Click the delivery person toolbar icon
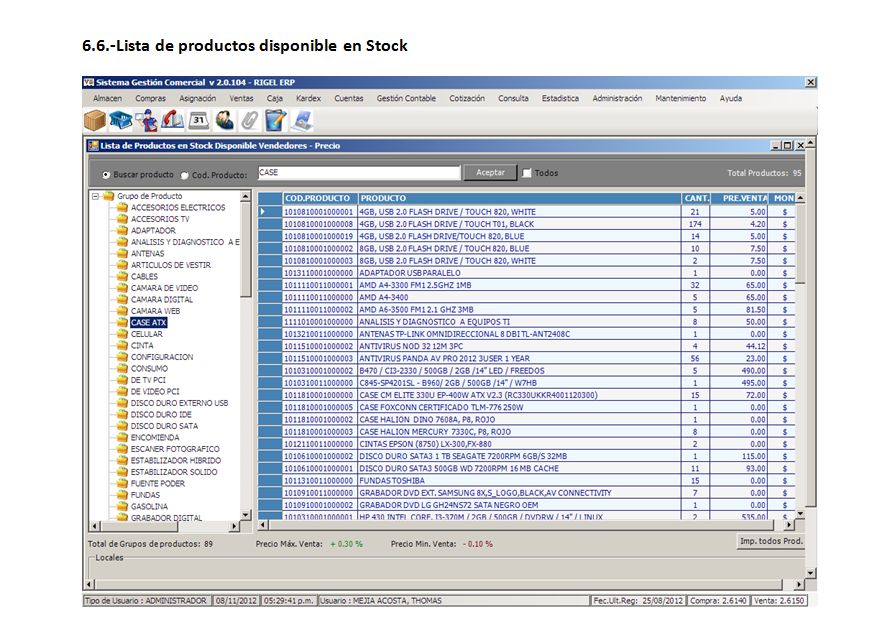Viewport: 888px width, 621px height. pos(147,121)
